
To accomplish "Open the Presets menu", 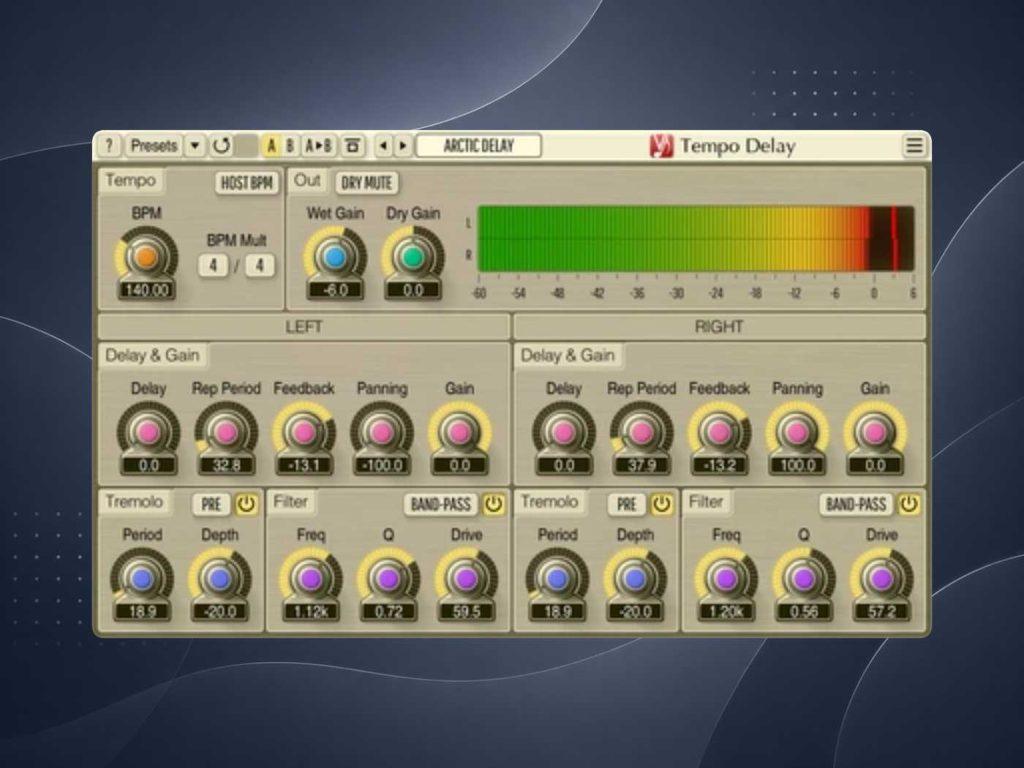I will pyautogui.click(x=153, y=146).
